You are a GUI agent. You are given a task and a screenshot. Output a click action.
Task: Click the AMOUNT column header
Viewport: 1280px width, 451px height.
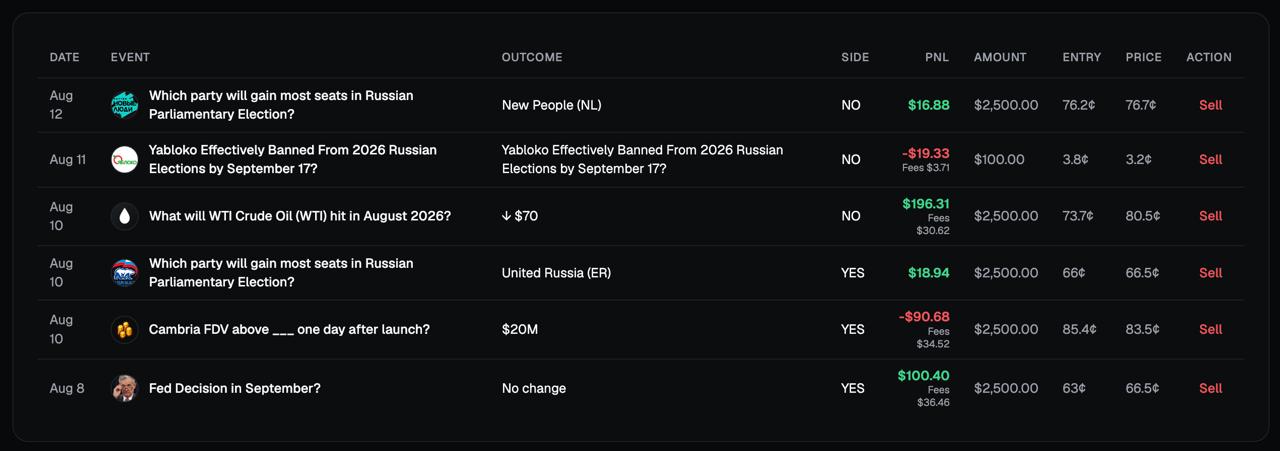pyautogui.click(x=1000, y=57)
